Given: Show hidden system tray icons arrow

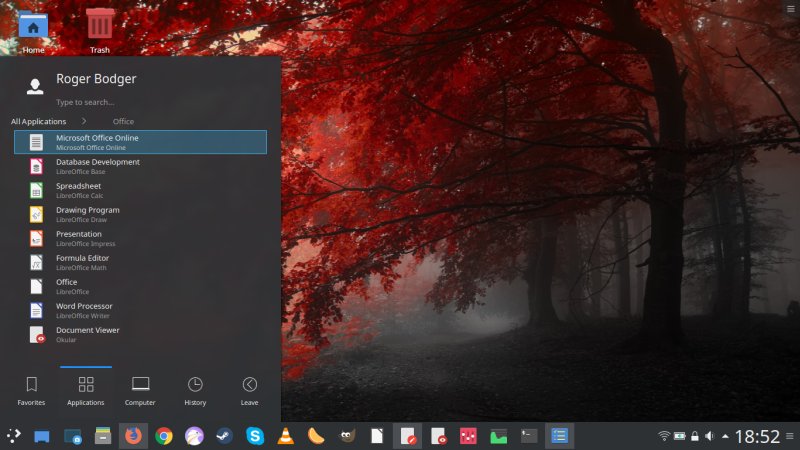Looking at the screenshot, I should (725, 436).
